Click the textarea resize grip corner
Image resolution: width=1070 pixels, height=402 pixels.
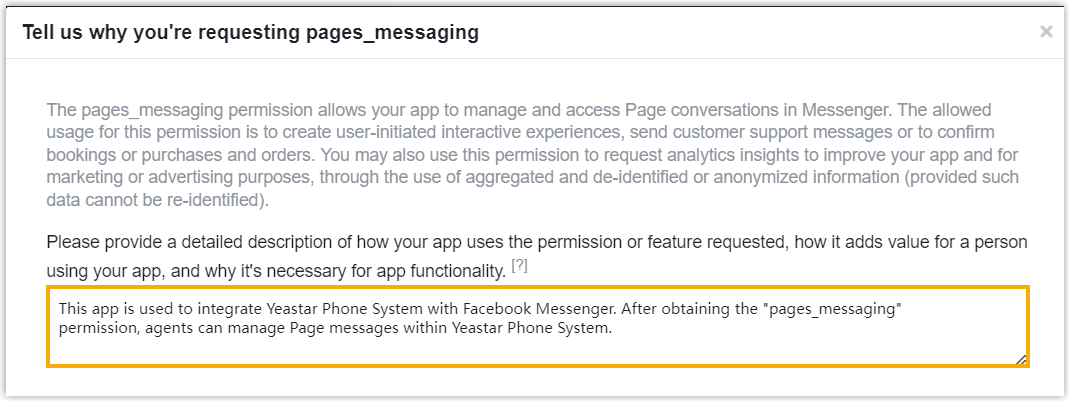pyautogui.click(x=1020, y=359)
